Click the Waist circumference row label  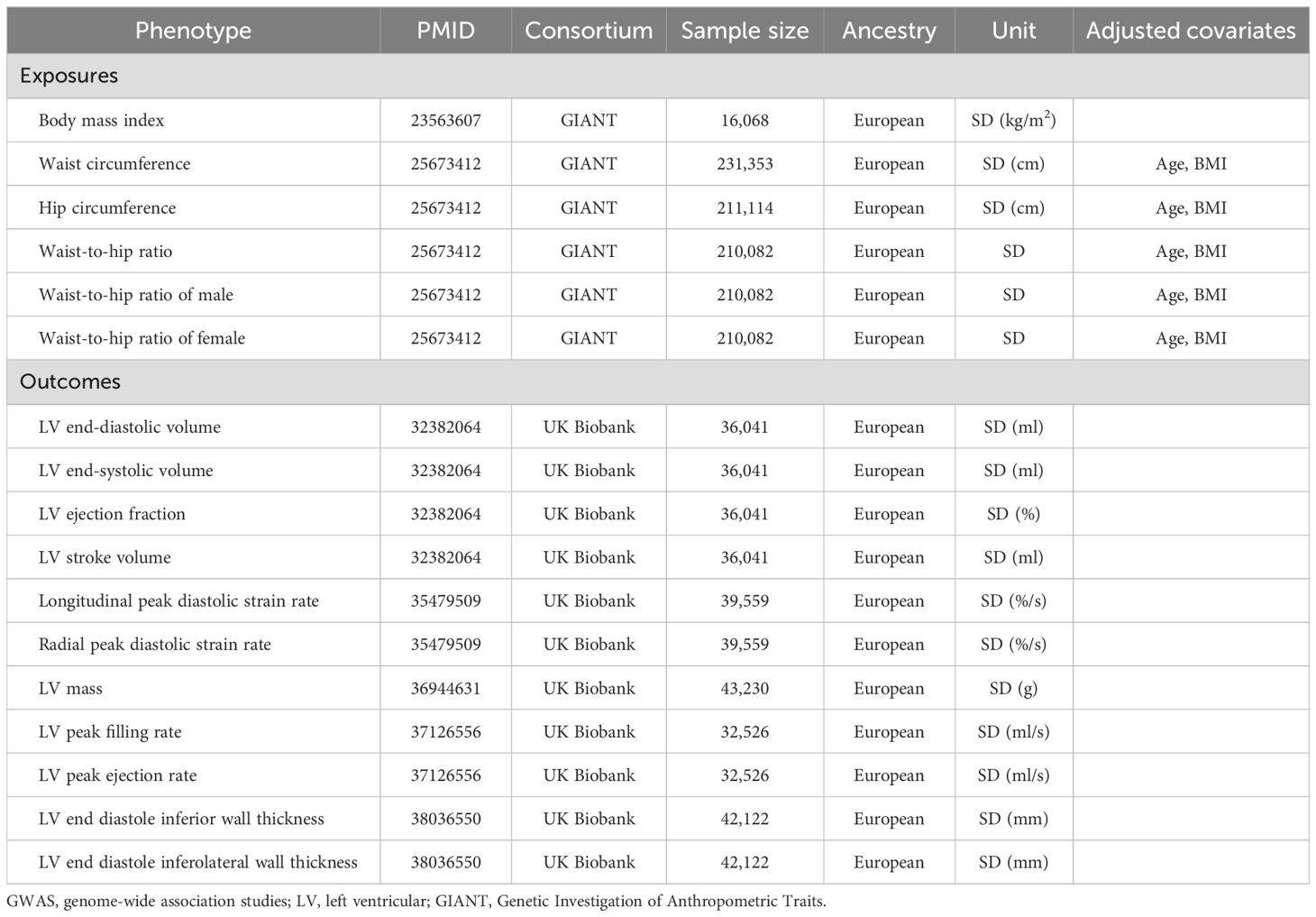pos(114,164)
